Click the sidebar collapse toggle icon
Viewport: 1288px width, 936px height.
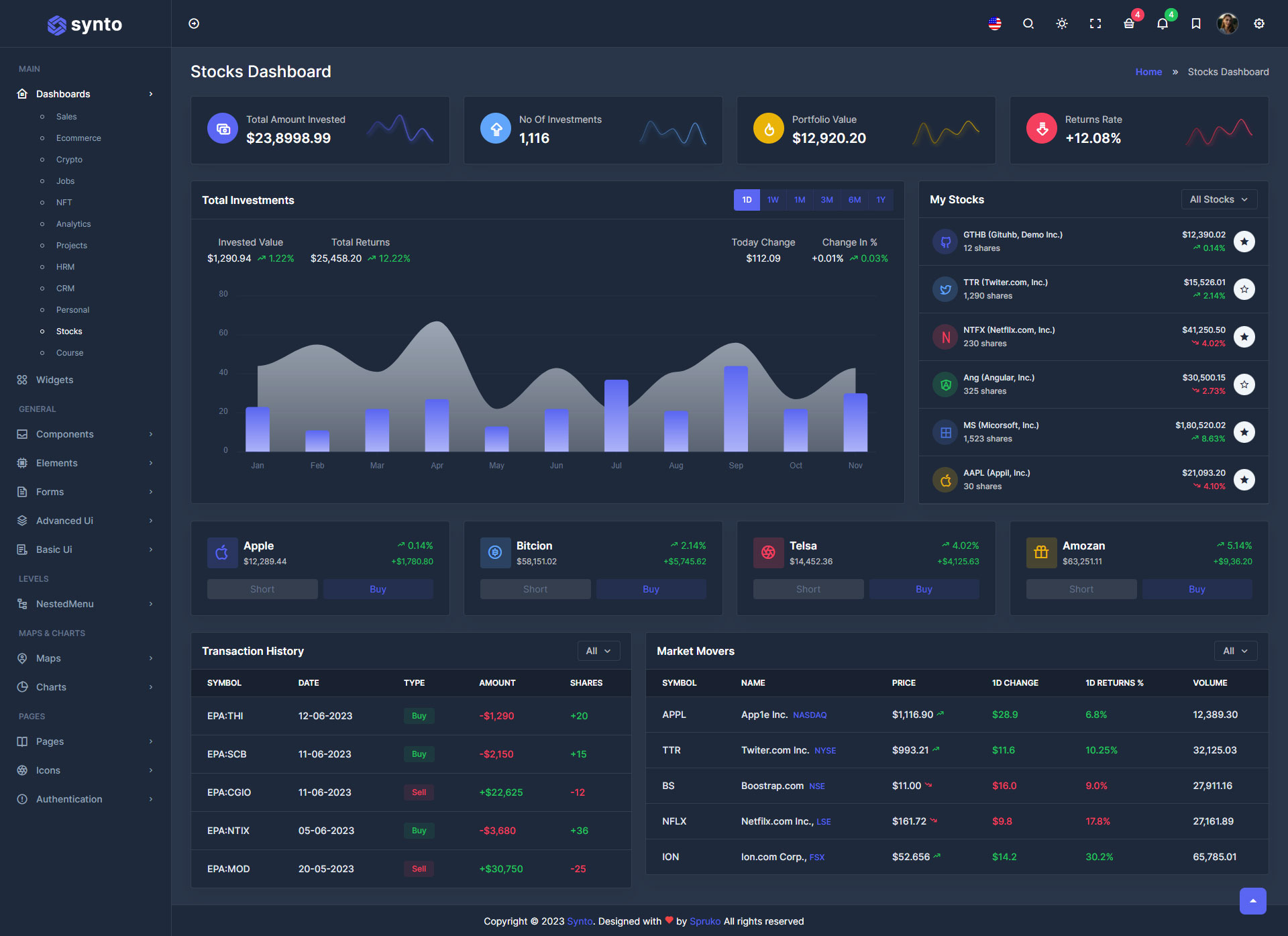click(194, 23)
